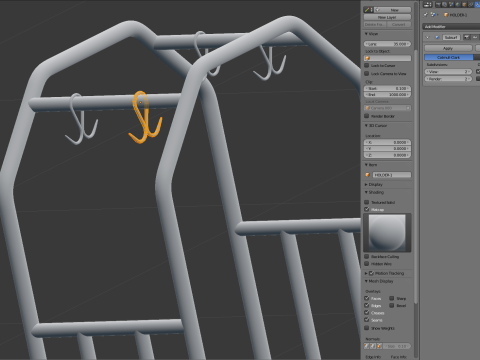Viewport: 480px width, 360px height.
Task: Uncheck the Faces overlay checkbox
Action: (367, 298)
